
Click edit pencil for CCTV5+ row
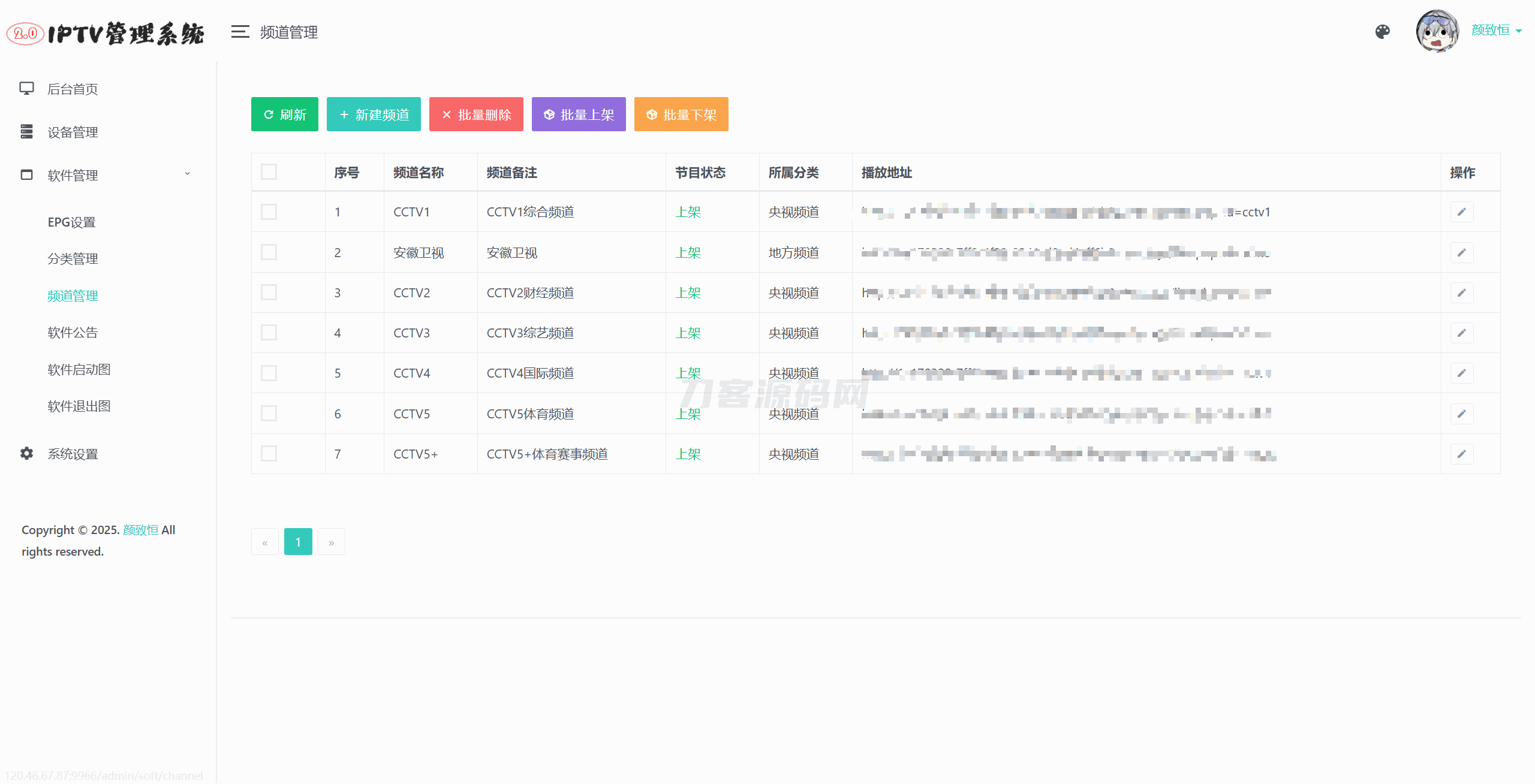point(1461,454)
